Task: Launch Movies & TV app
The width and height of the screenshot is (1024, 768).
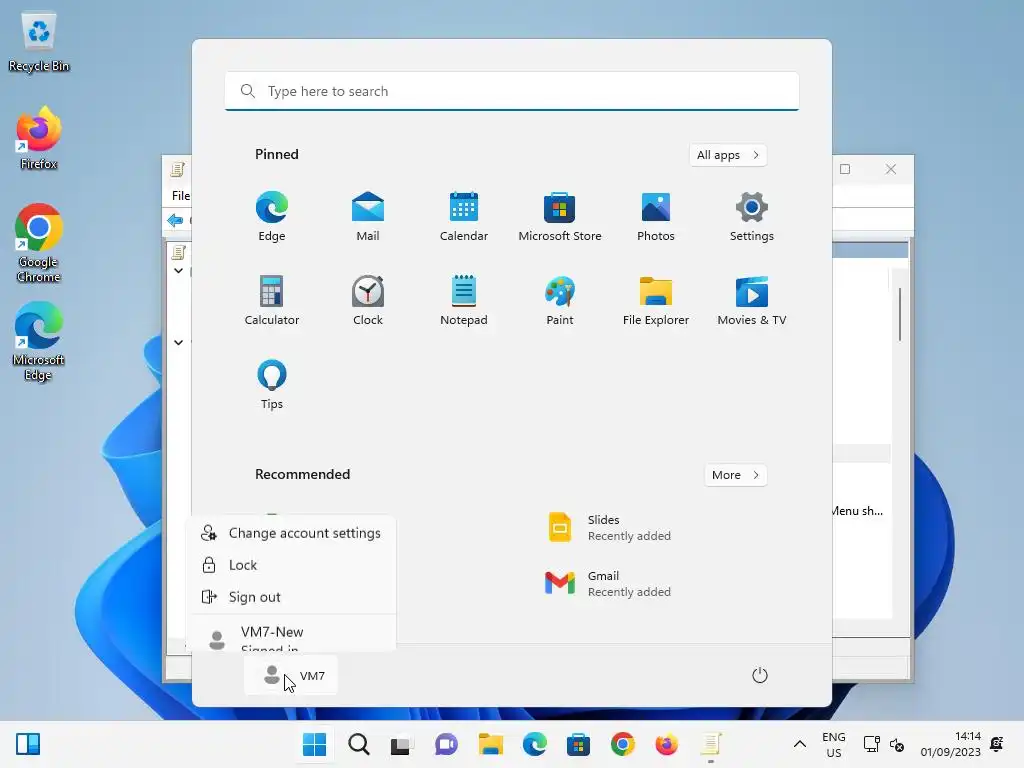Action: (752, 300)
